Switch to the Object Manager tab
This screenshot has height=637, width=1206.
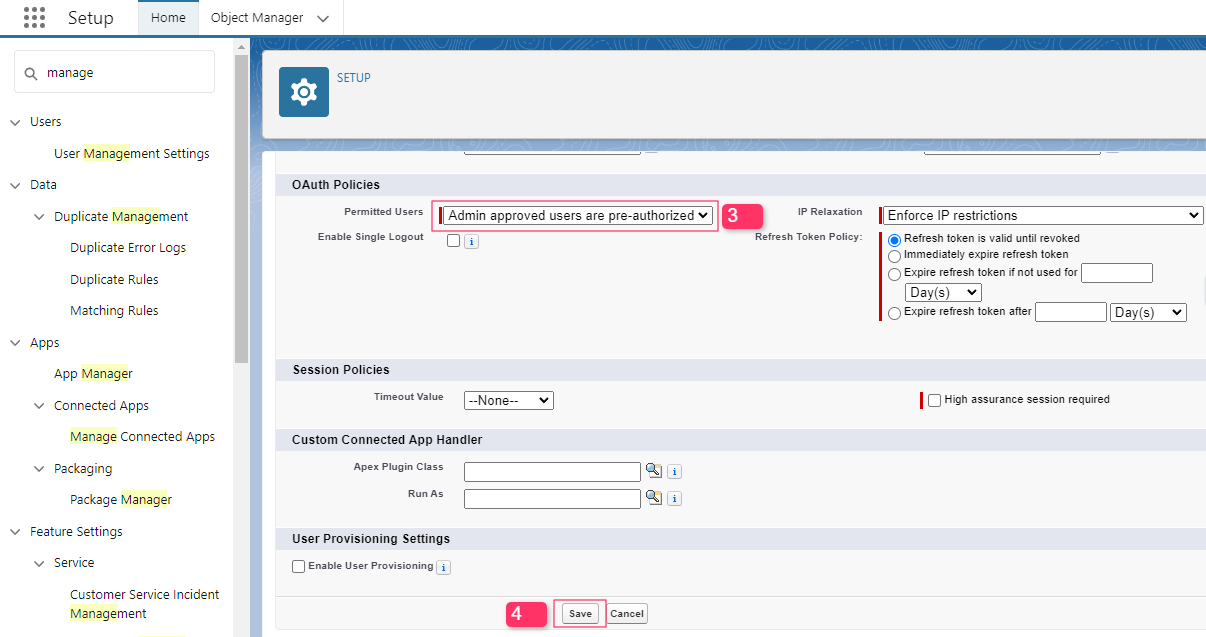click(266, 18)
